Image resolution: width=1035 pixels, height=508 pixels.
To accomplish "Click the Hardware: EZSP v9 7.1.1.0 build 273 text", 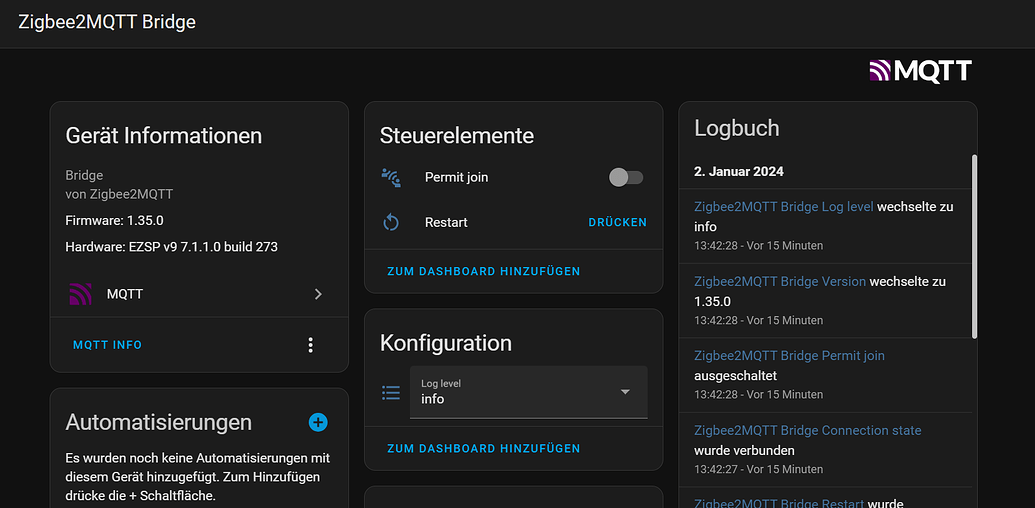I will [x=172, y=247].
